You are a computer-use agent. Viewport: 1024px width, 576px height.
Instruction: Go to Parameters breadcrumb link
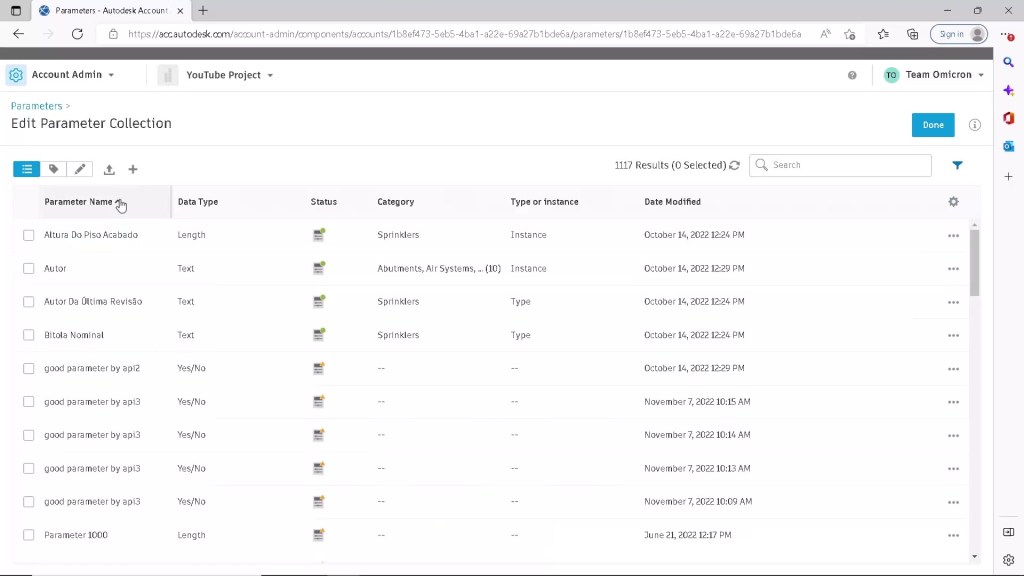pos(37,106)
